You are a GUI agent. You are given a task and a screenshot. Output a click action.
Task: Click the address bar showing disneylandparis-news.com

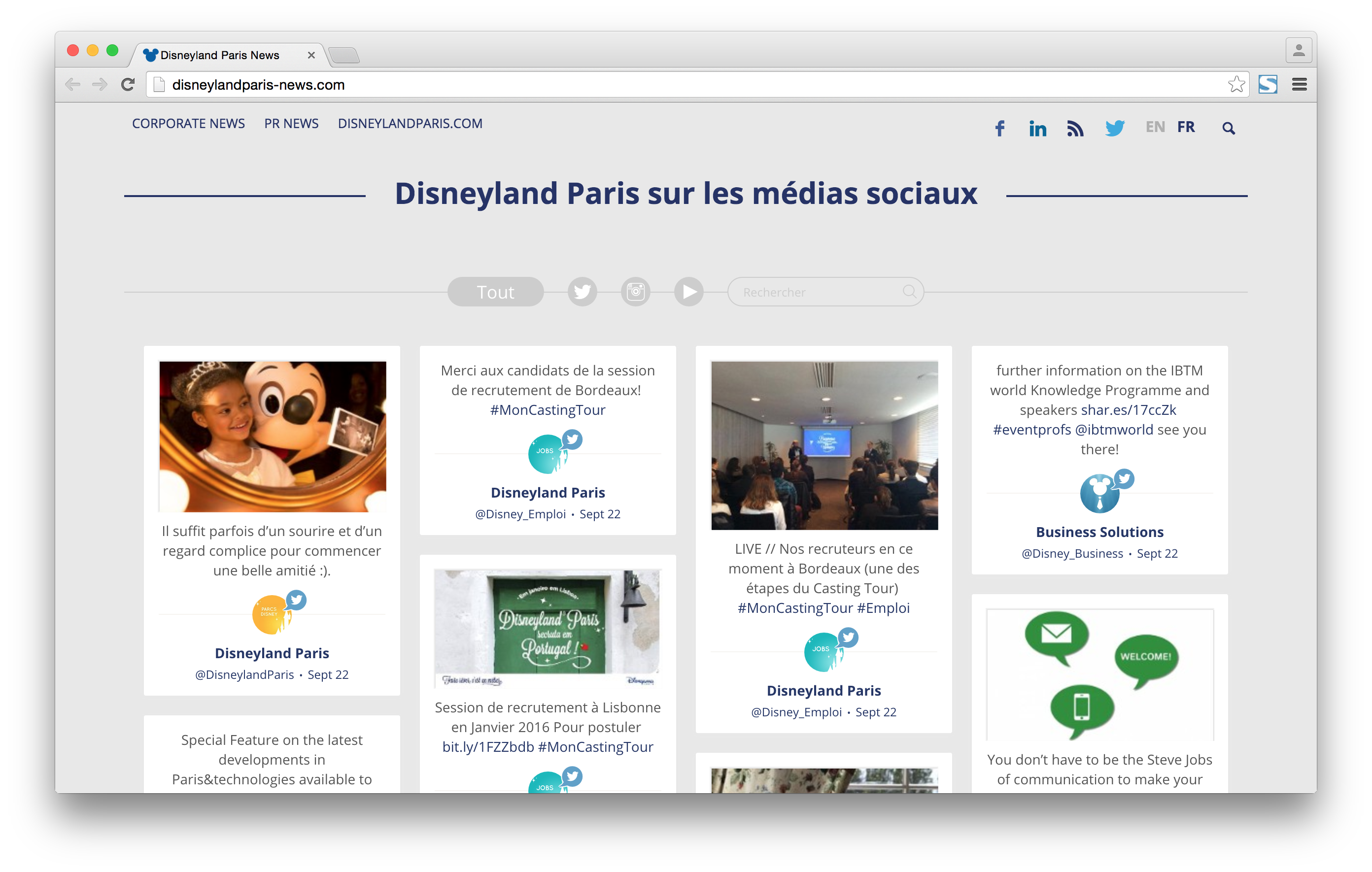(x=698, y=85)
